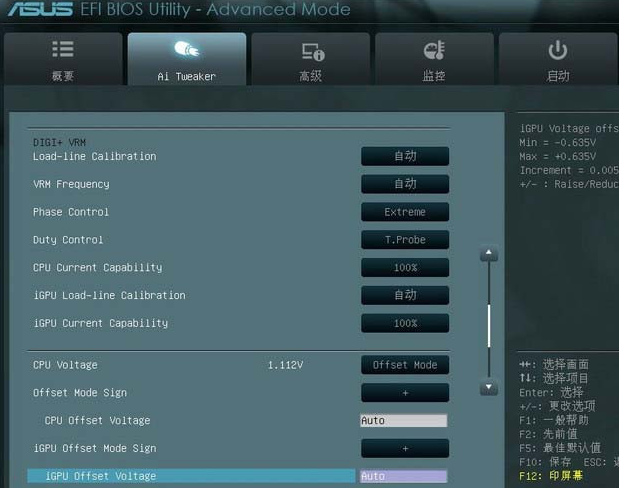Image resolution: width=619 pixels, height=488 pixels.
Task: Click the F1: 一般帮助 hint
Action: point(554,420)
